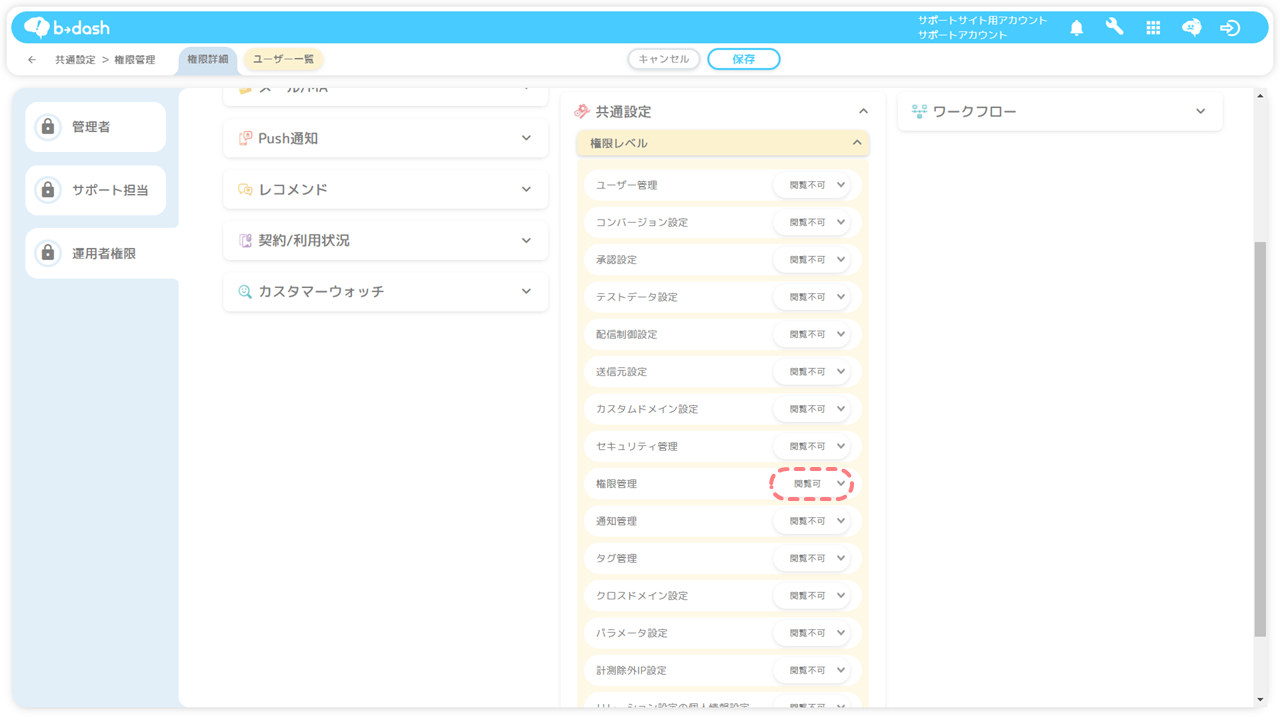Click the logout icon
The width and height of the screenshot is (1280, 720).
tap(1230, 28)
